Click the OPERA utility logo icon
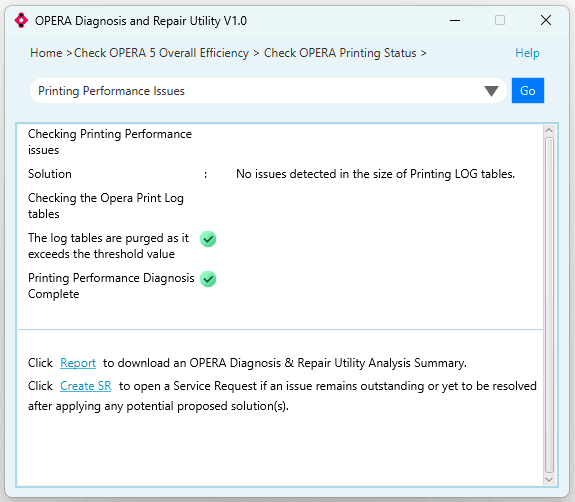 pos(21,20)
